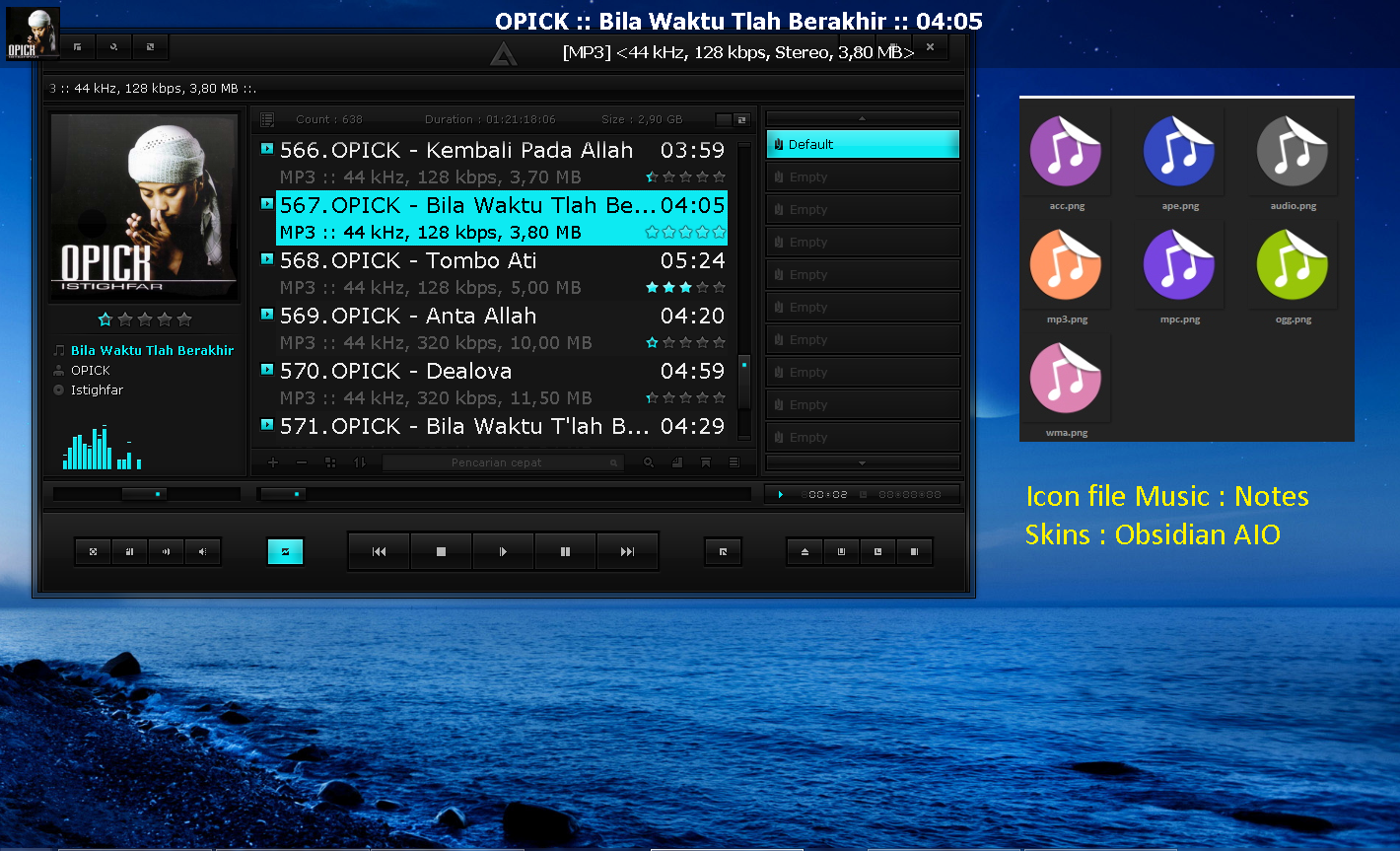Screen dimensions: 1400x851
Task: Click the Bila Waktu Tlah Berakhir title label
Action: click(x=153, y=350)
